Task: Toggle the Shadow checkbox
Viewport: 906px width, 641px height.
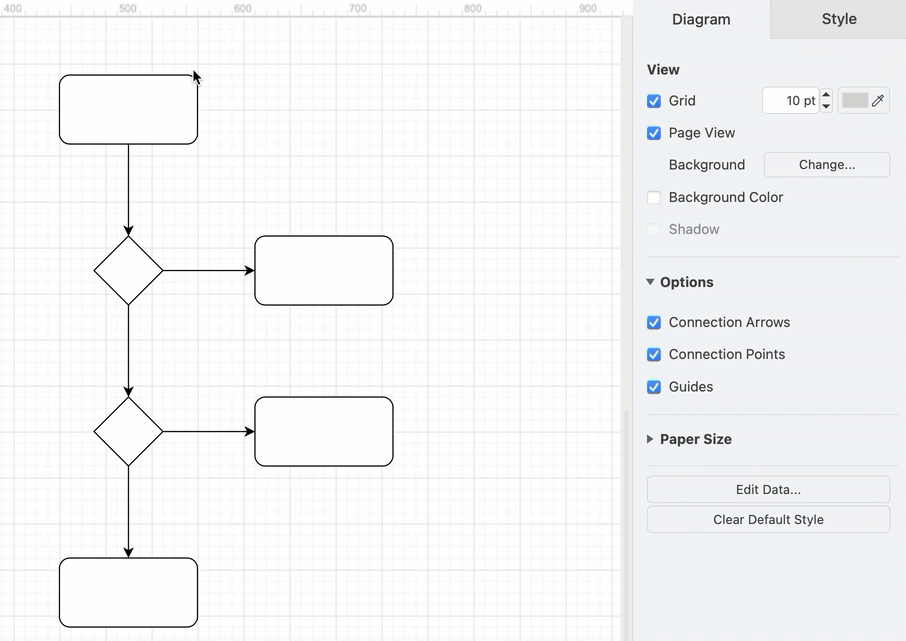Action: 653,229
